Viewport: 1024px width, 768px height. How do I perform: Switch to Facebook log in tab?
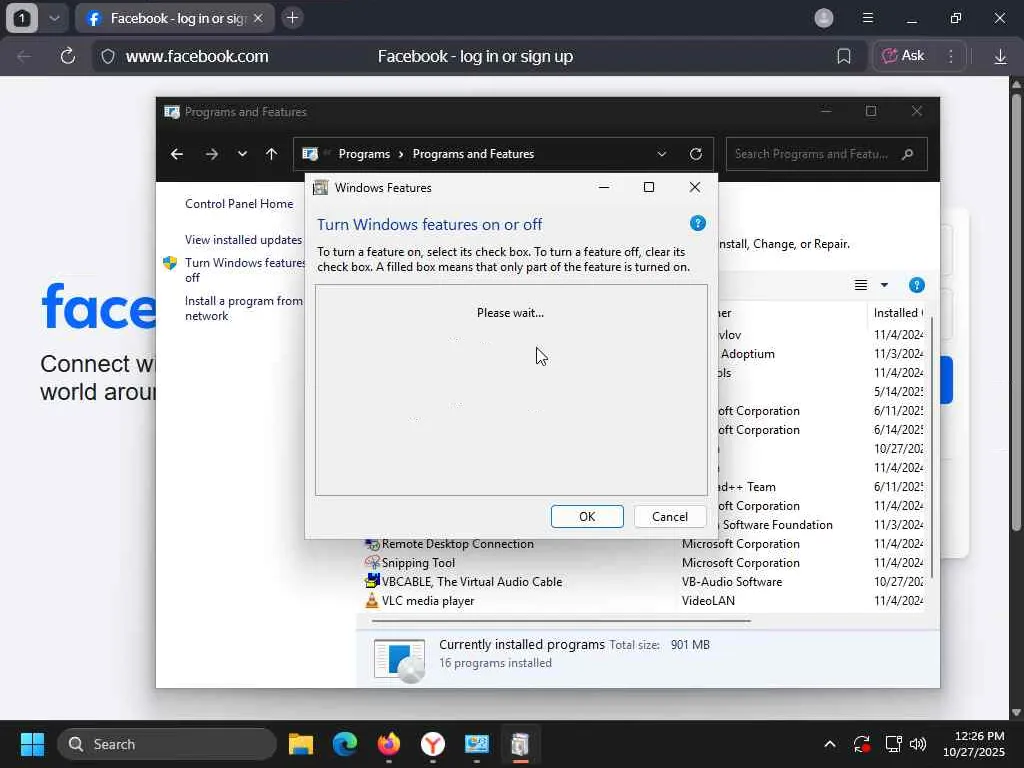click(x=175, y=18)
